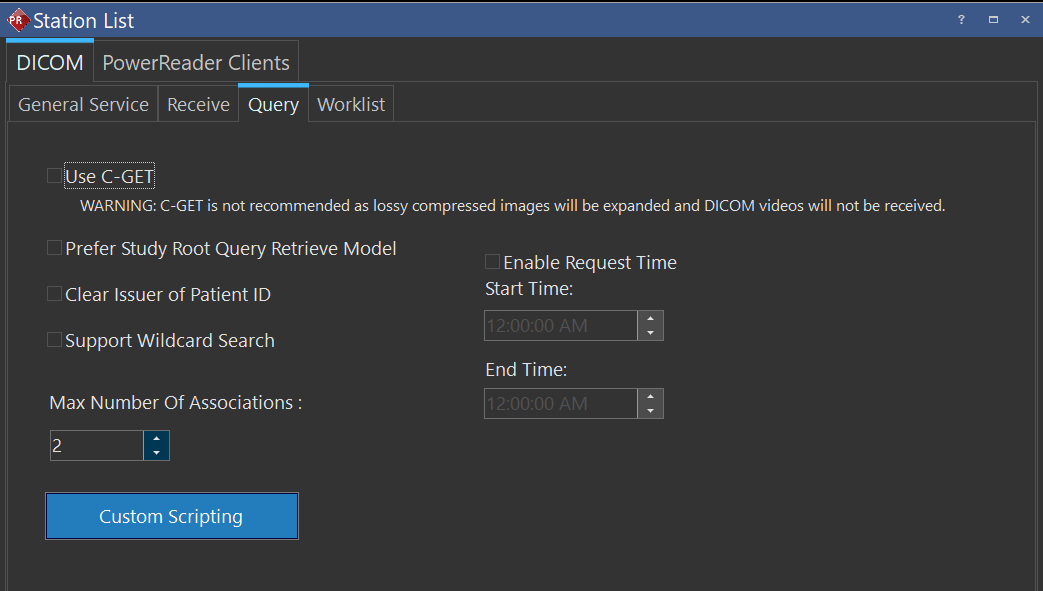Image resolution: width=1043 pixels, height=591 pixels.
Task: Click the Start Time input field
Action: point(560,325)
